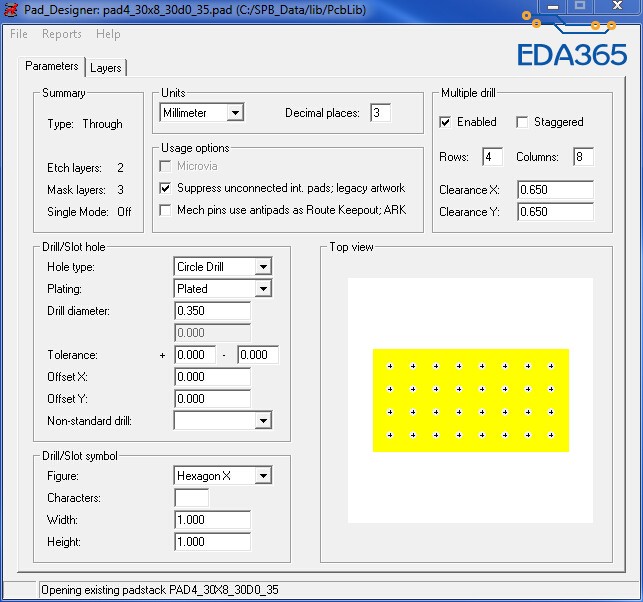Maximize the Pad Designer window
643x602 pixels.
(579, 6)
